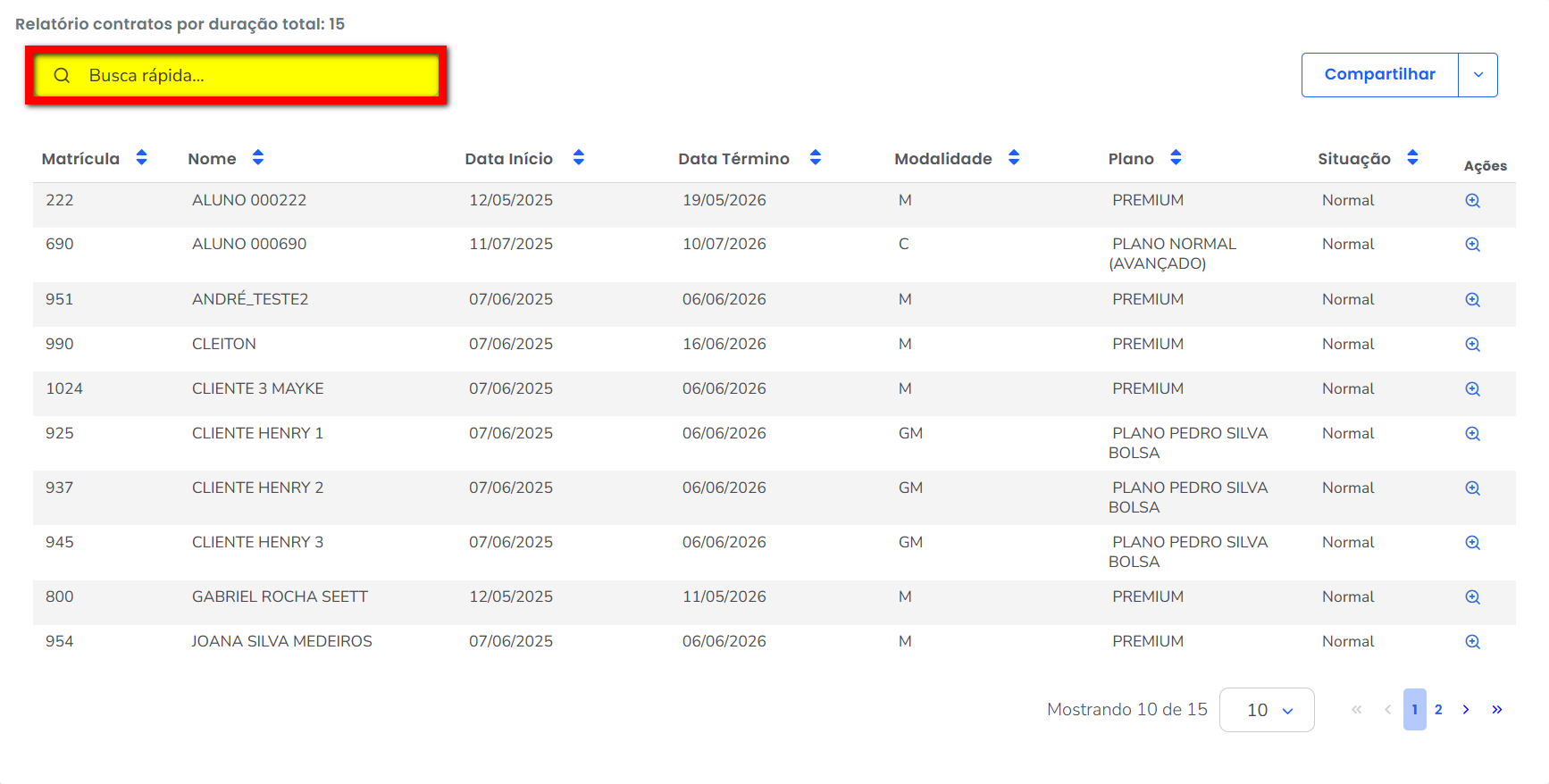The width and height of the screenshot is (1549, 784).
Task: Sort by Nome using sort arrows
Action: (x=258, y=158)
